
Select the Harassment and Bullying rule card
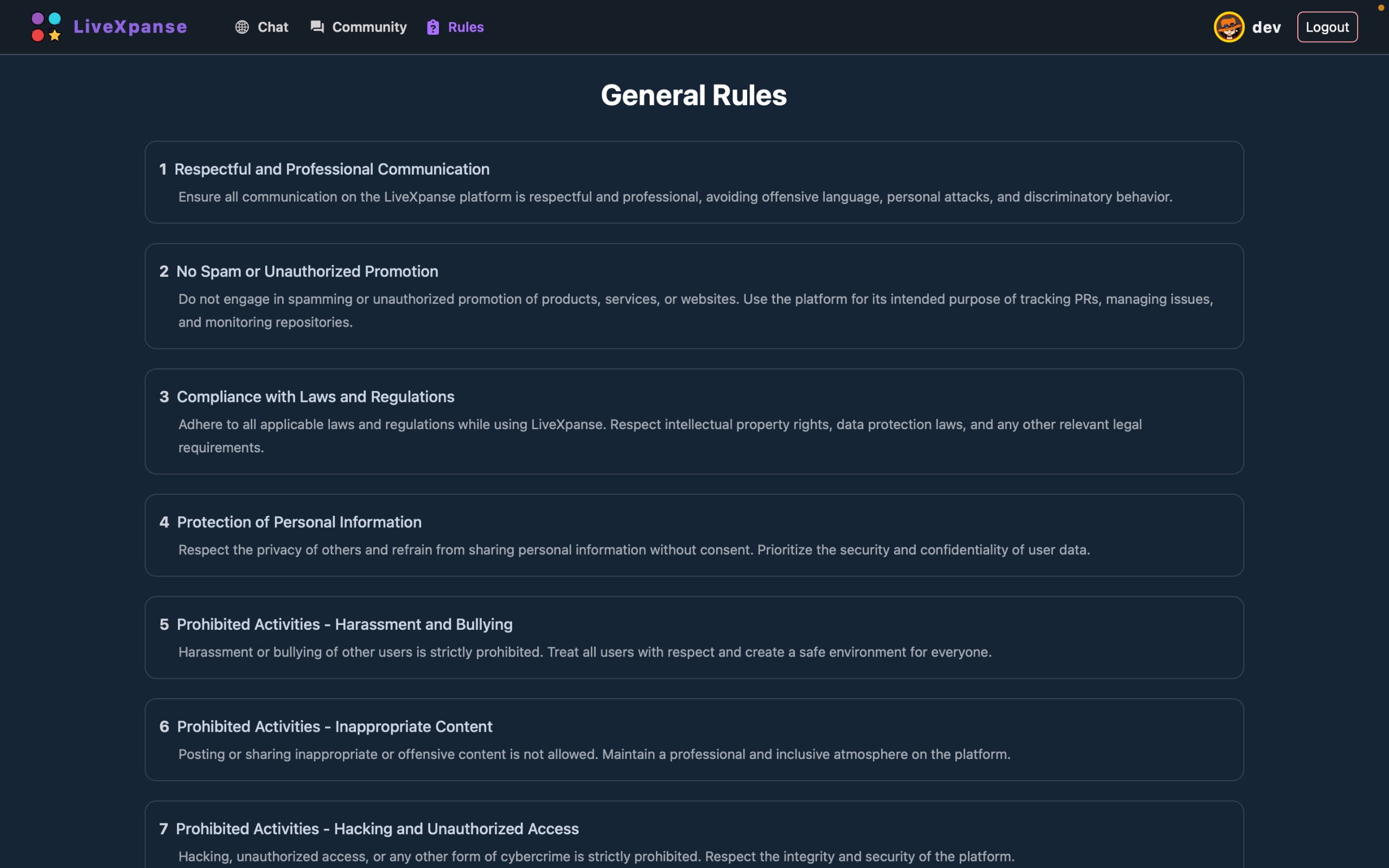click(693, 637)
